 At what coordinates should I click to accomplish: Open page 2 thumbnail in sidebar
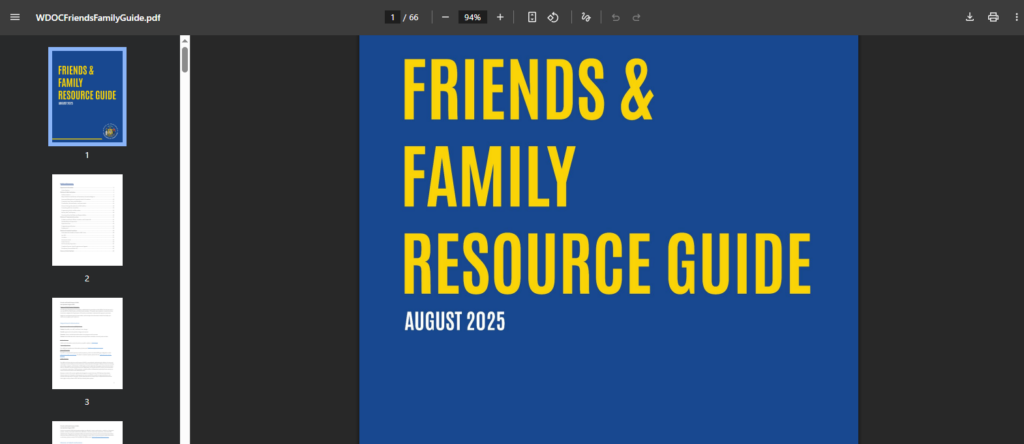[x=87, y=220]
